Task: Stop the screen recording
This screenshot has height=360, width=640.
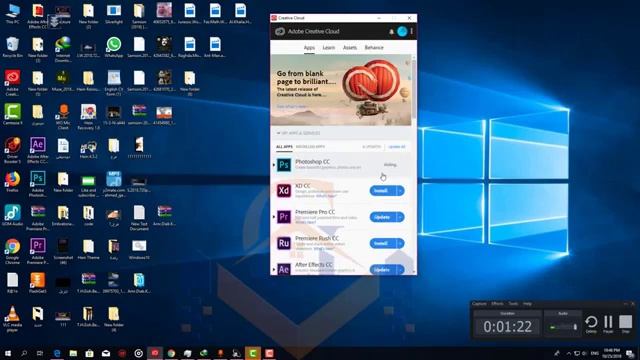Action: pos(625,324)
